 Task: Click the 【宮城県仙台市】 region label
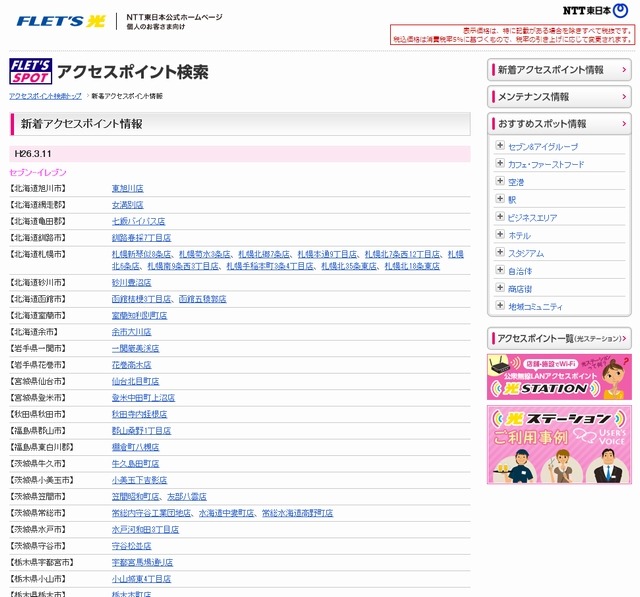pyautogui.click(x=37, y=382)
